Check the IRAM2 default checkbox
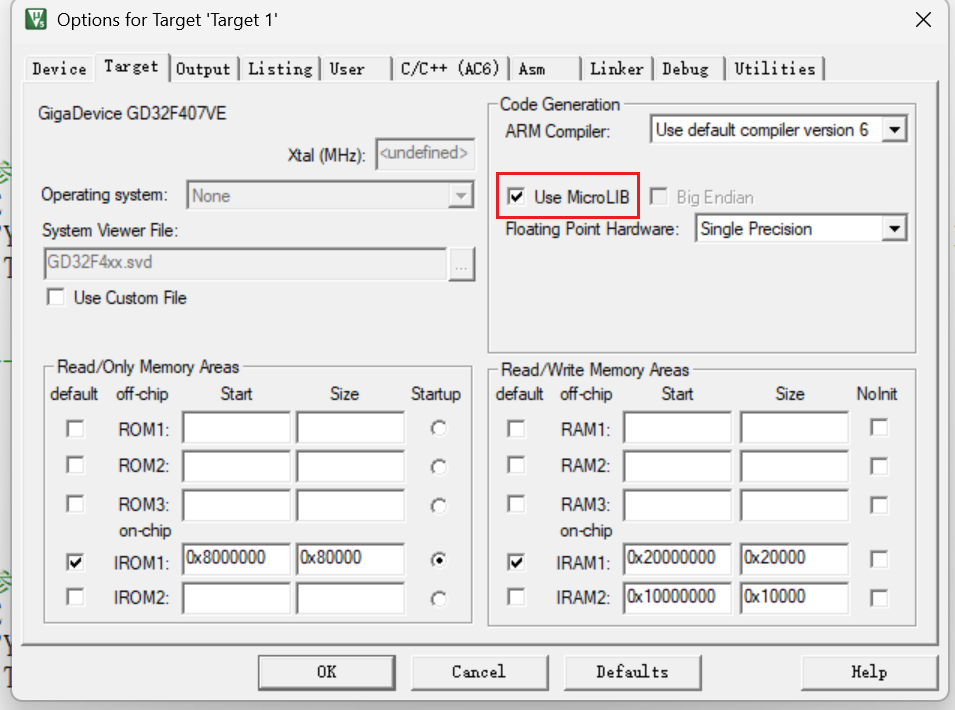The height and width of the screenshot is (710, 955). [516, 597]
